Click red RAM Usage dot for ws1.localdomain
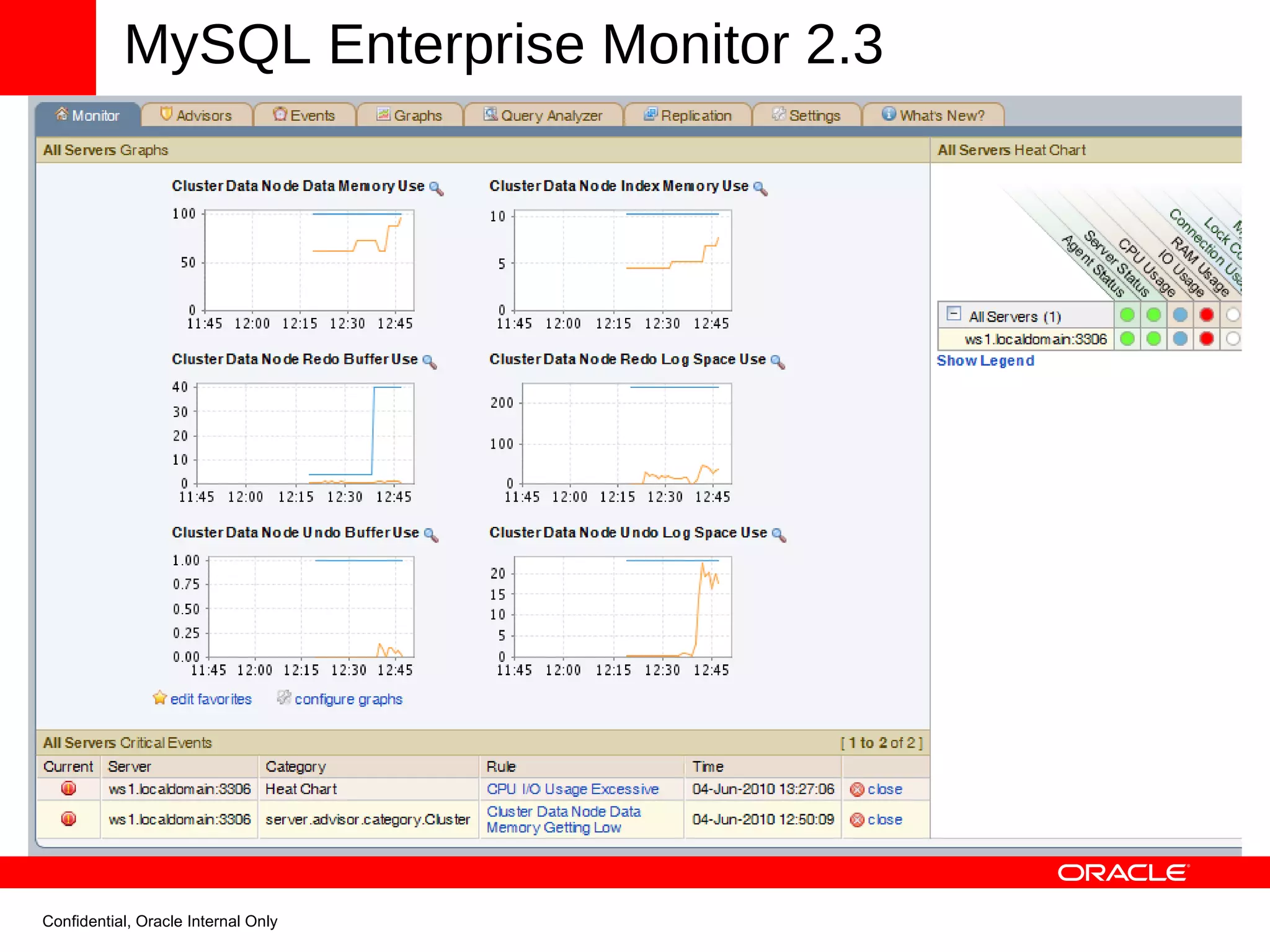This screenshot has height=952, width=1270. pos(1206,338)
